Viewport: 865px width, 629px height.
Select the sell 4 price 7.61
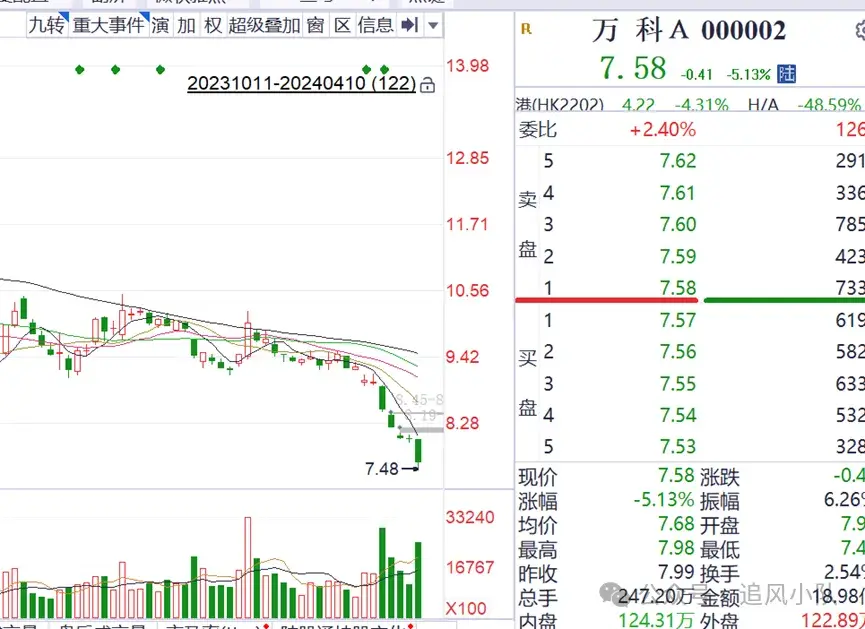point(678,193)
